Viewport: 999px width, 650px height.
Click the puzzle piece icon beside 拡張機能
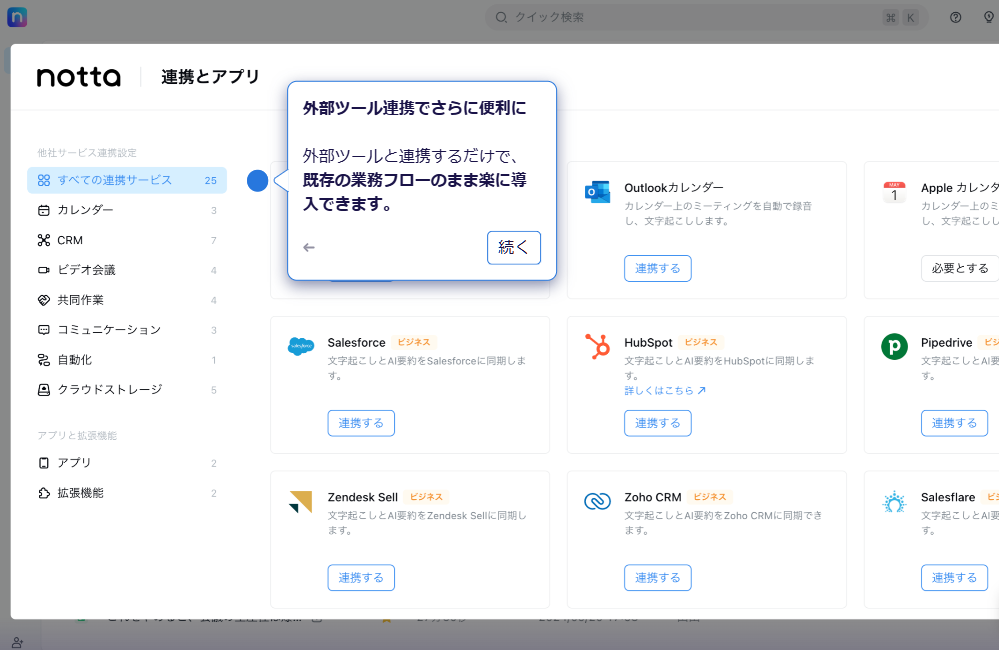pos(43,493)
